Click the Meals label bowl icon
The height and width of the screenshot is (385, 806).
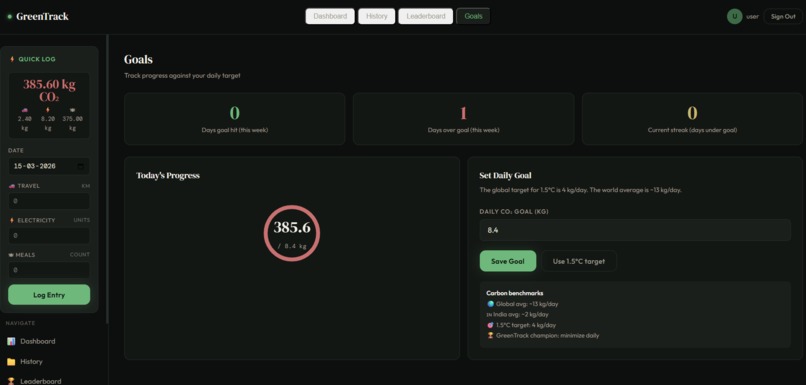(11, 255)
